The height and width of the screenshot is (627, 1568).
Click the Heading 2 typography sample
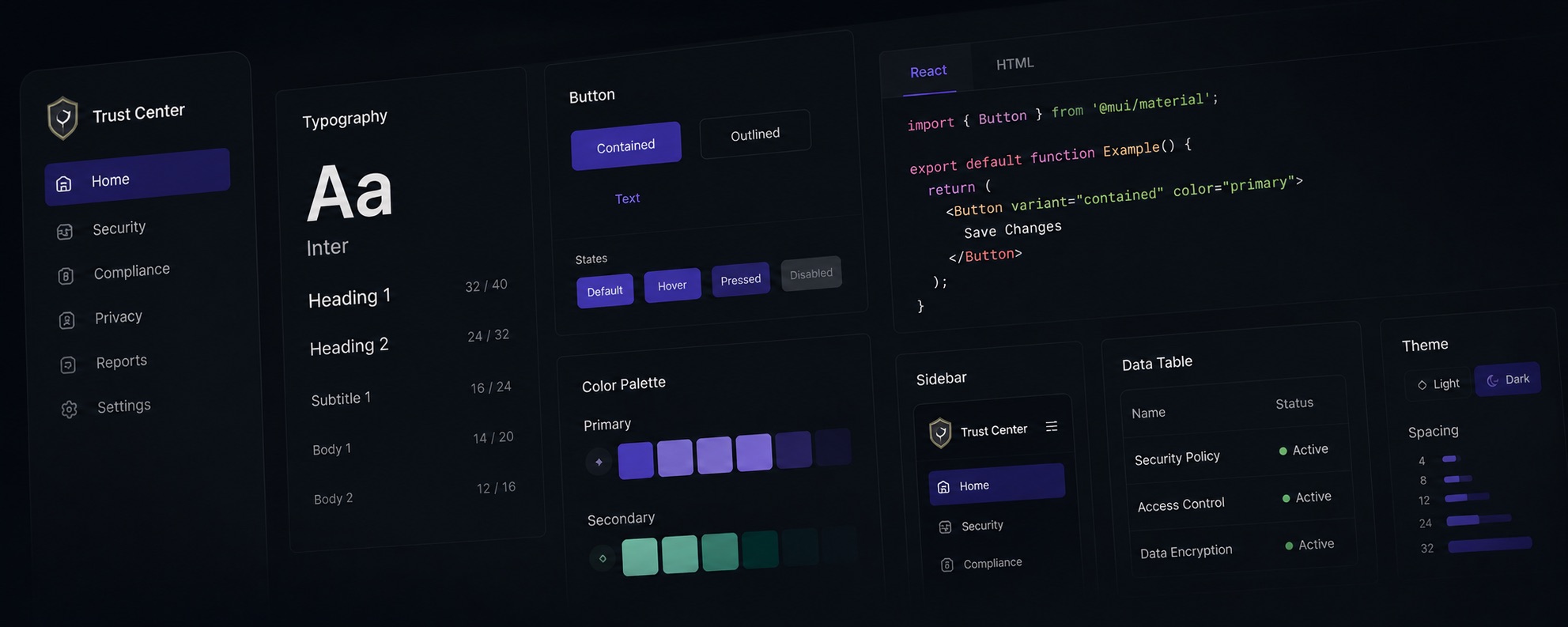[349, 346]
